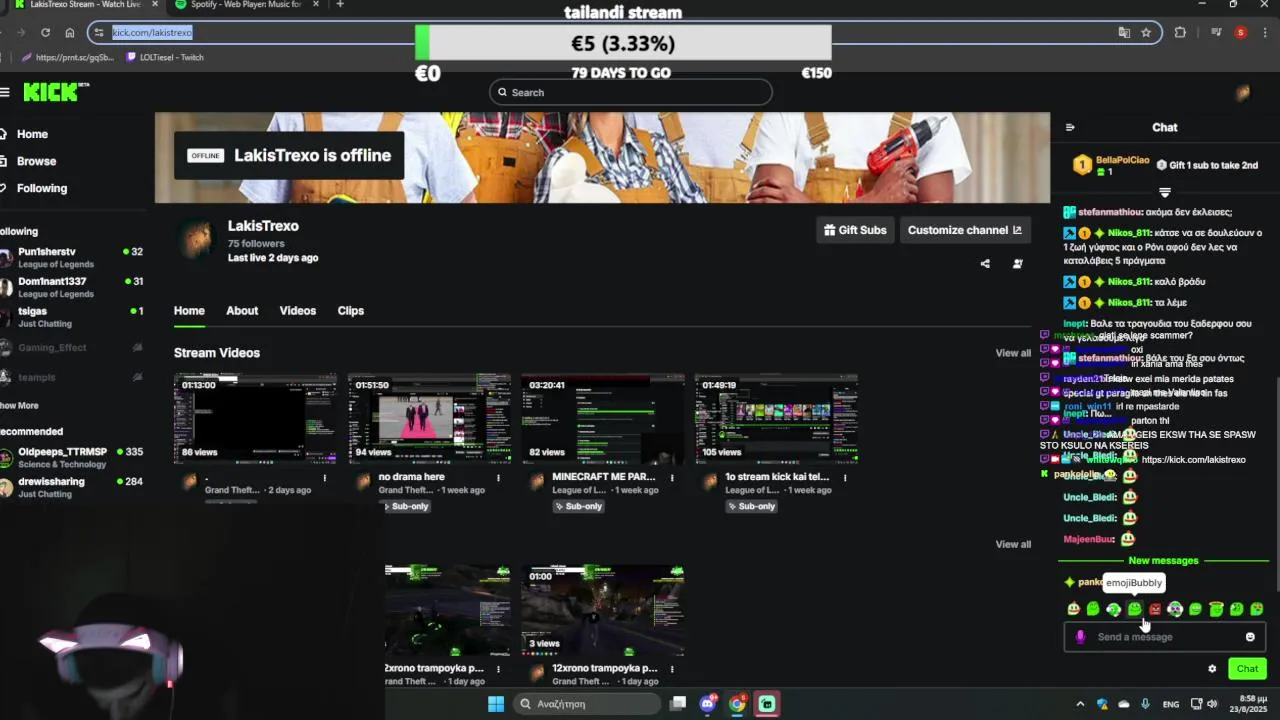View site information icon in the address bar

coord(98,32)
